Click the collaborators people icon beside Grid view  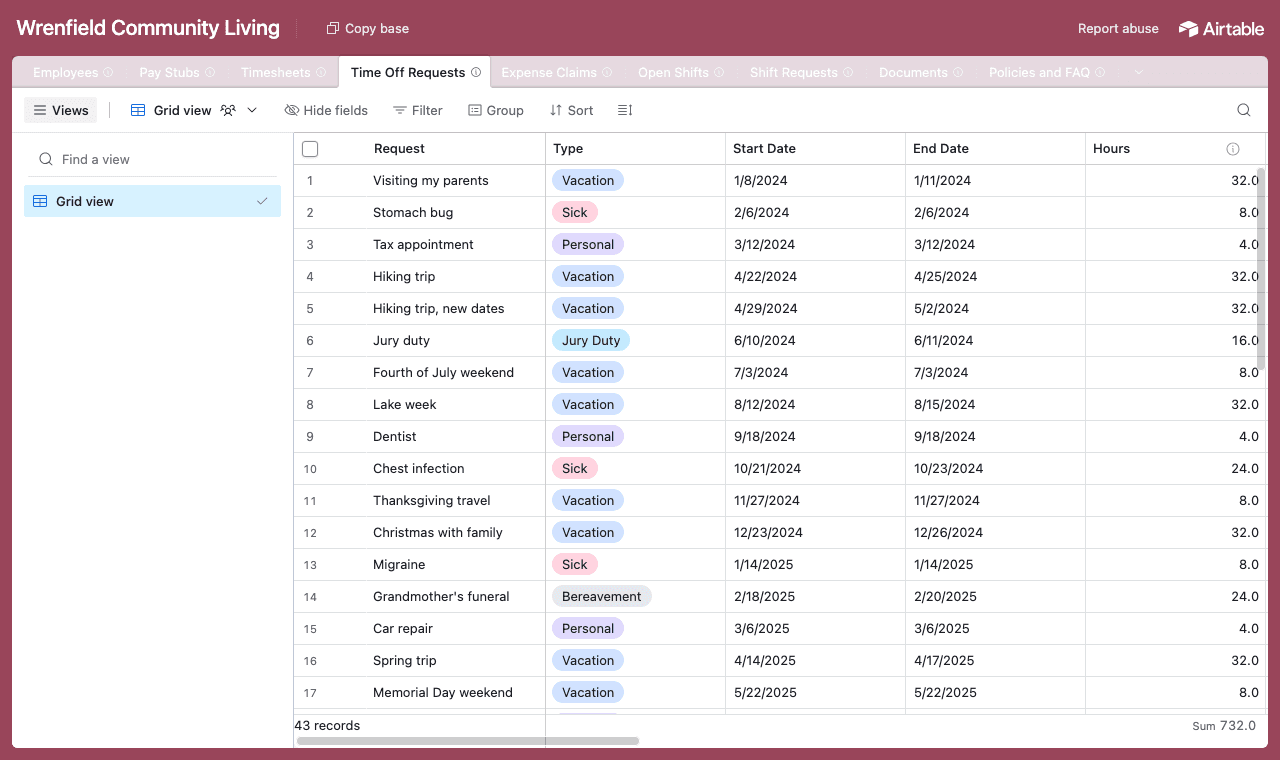click(x=229, y=110)
